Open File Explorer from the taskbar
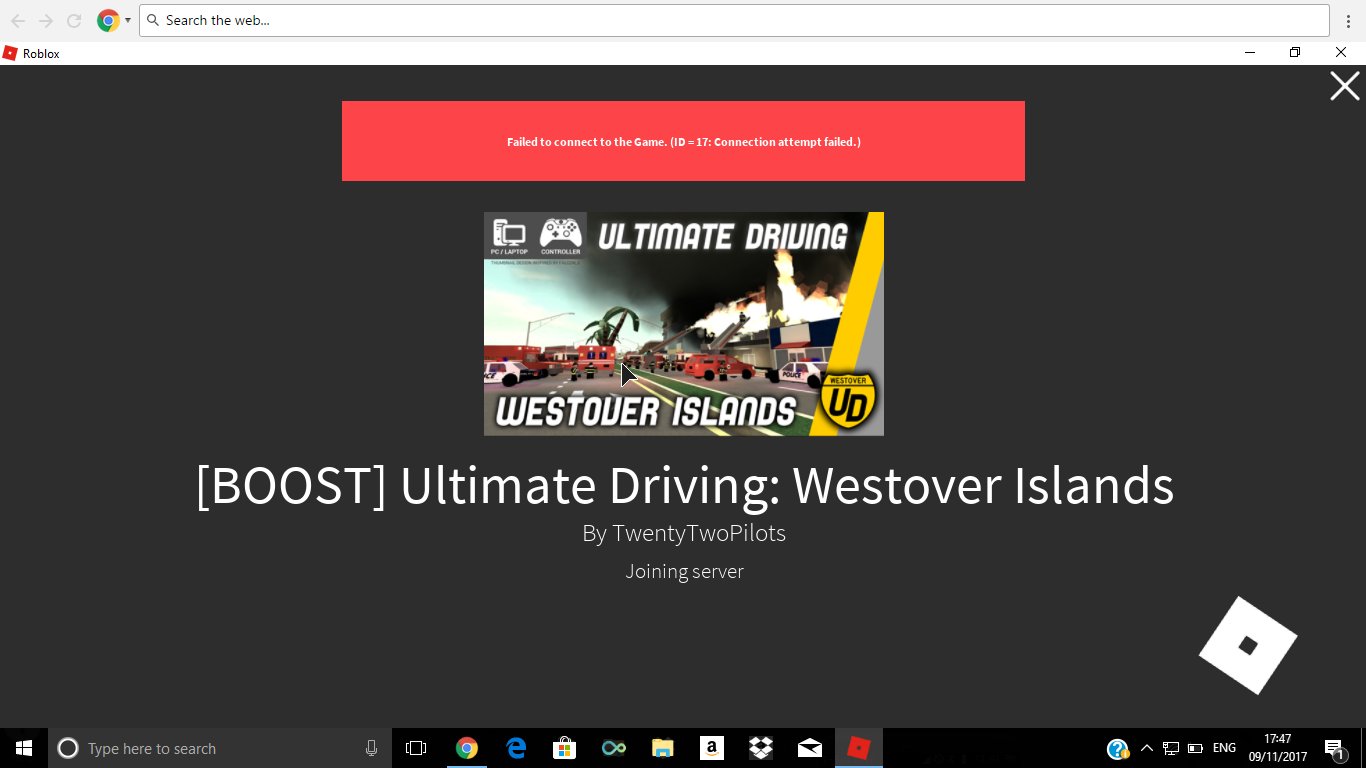1366x768 pixels. point(663,748)
